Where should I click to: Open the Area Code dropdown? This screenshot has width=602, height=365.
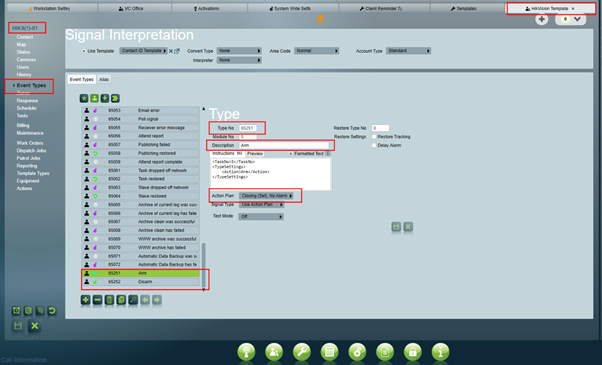[x=317, y=51]
